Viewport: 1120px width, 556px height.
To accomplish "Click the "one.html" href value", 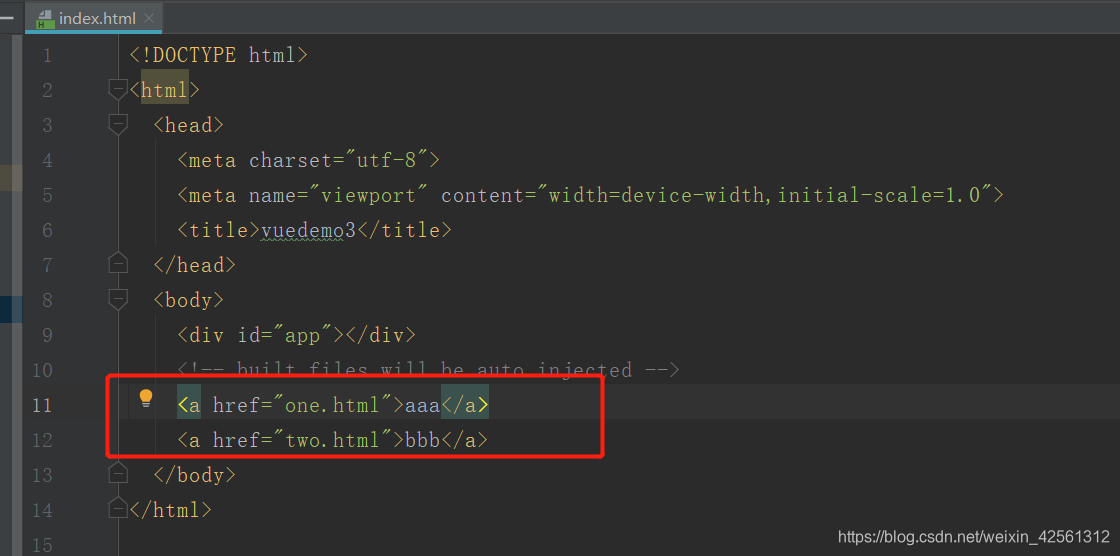I will (x=332, y=405).
